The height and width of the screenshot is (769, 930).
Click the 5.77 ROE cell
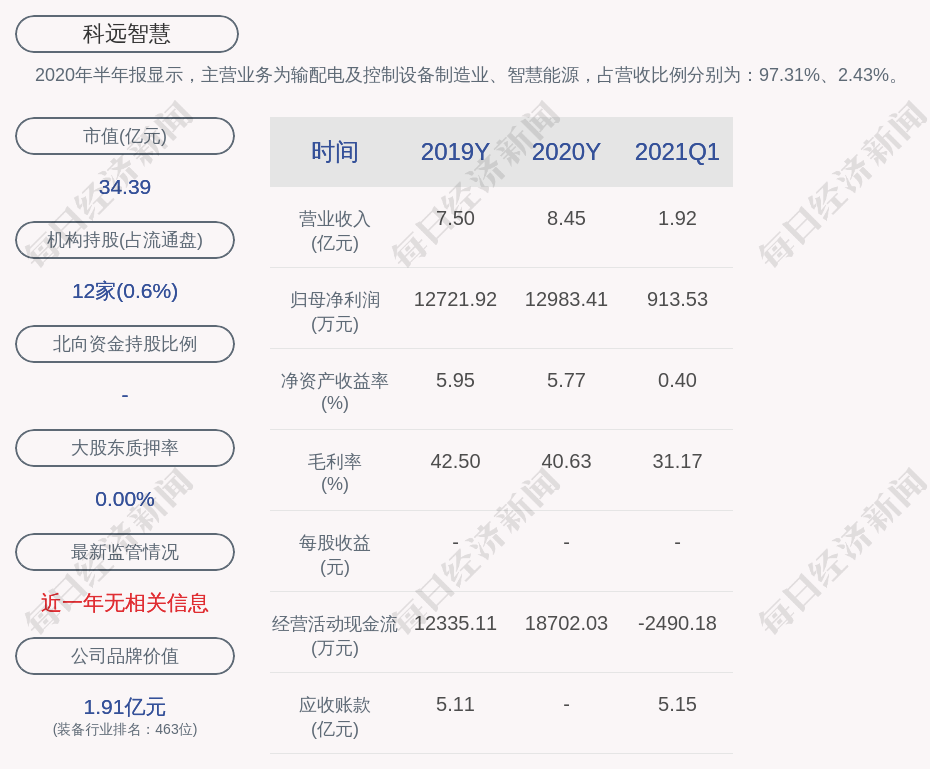tap(566, 380)
